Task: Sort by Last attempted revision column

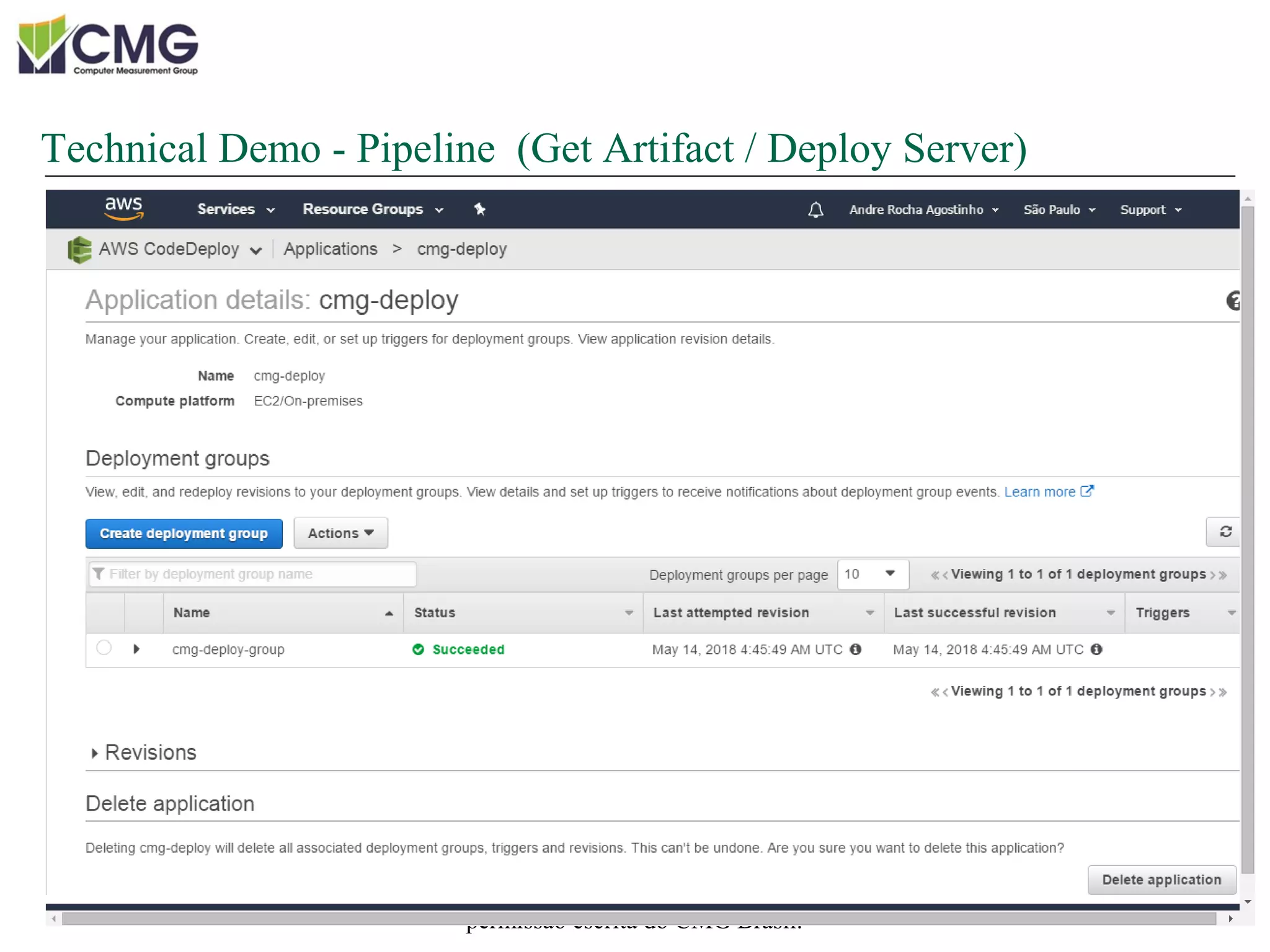Action: click(x=763, y=613)
